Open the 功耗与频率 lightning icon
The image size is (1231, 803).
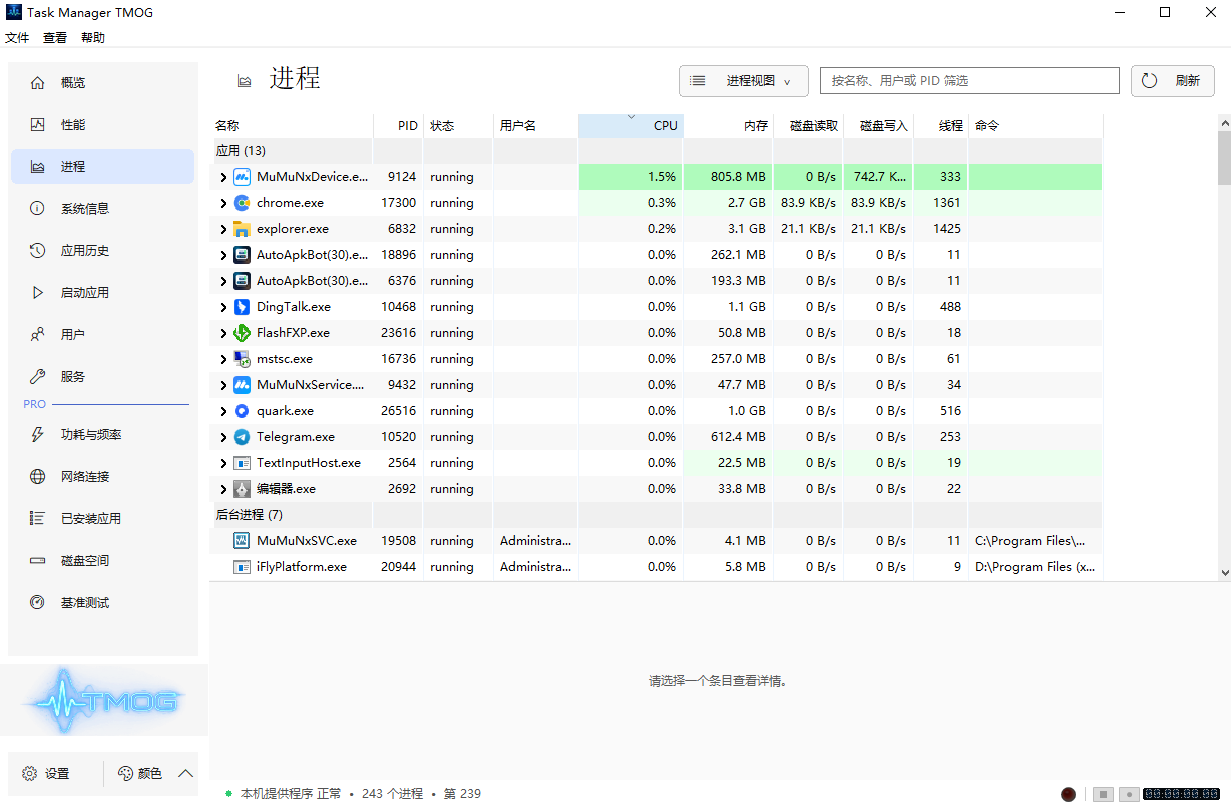38,435
